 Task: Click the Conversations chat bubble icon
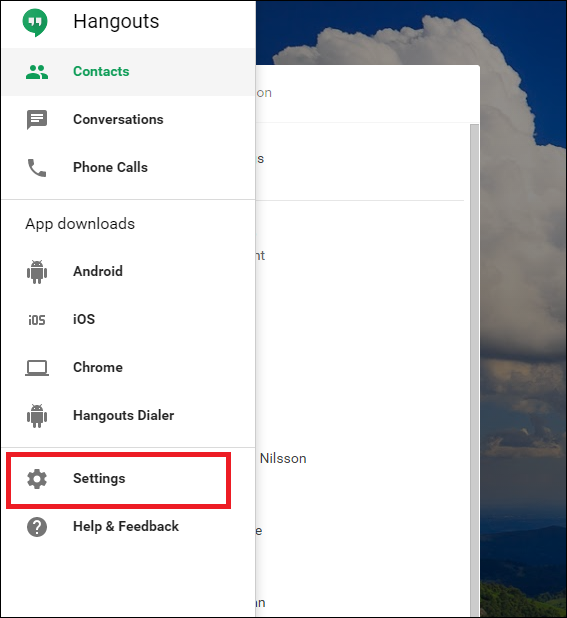tap(37, 120)
